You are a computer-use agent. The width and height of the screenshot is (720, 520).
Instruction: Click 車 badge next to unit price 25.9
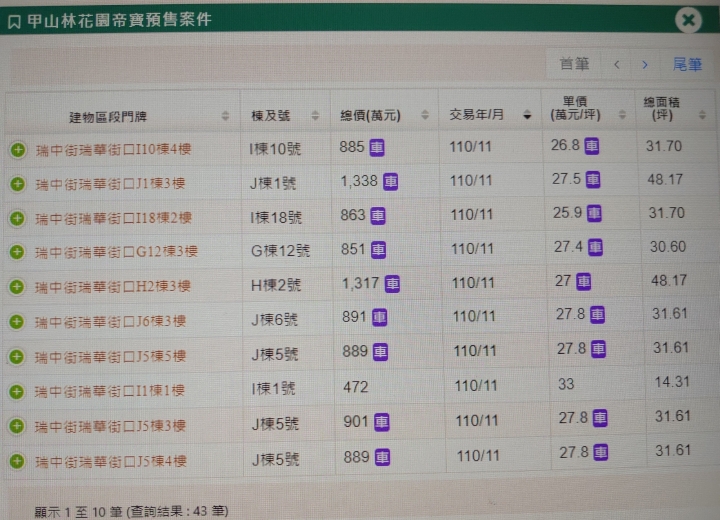point(594,213)
